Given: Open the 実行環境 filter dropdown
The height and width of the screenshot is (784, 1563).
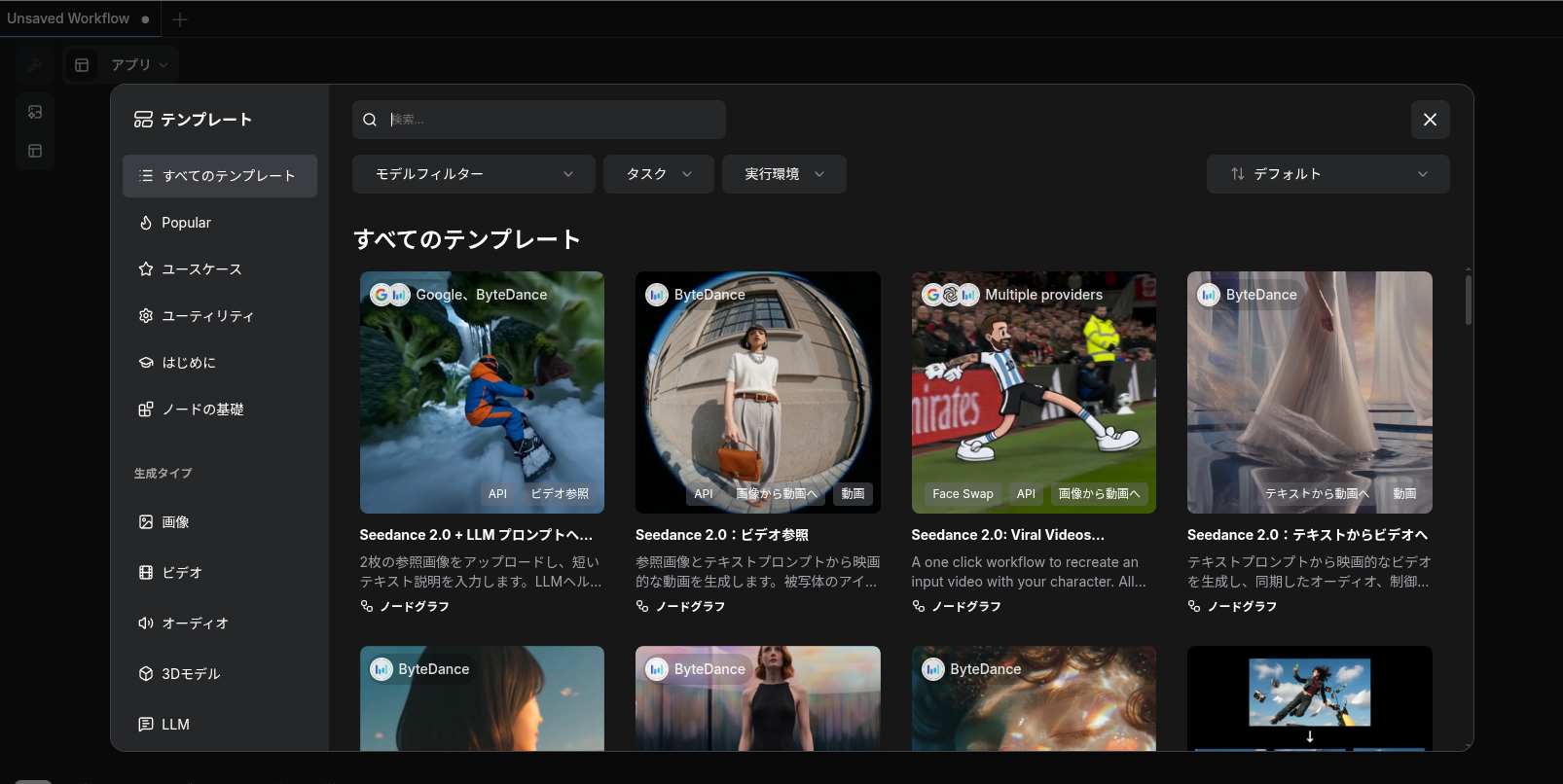Looking at the screenshot, I should point(784,174).
